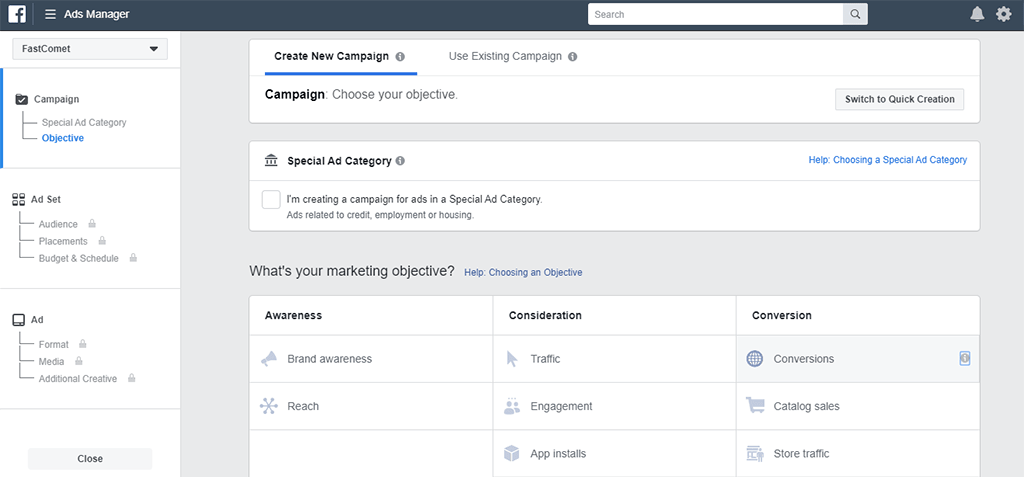Select Audience in the Ad Set tree
This screenshot has width=1024, height=477.
pos(58,224)
